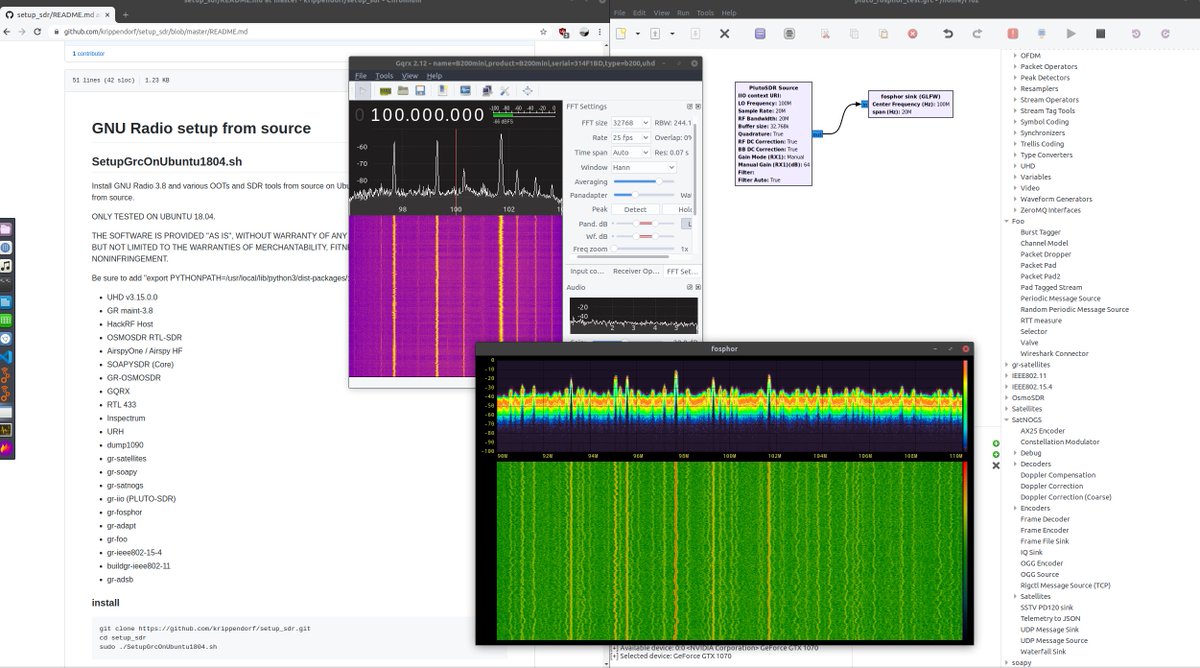Stop flowgraph with GRC stop icon
Screen dimensions: 1200x668
[x=1100, y=33]
